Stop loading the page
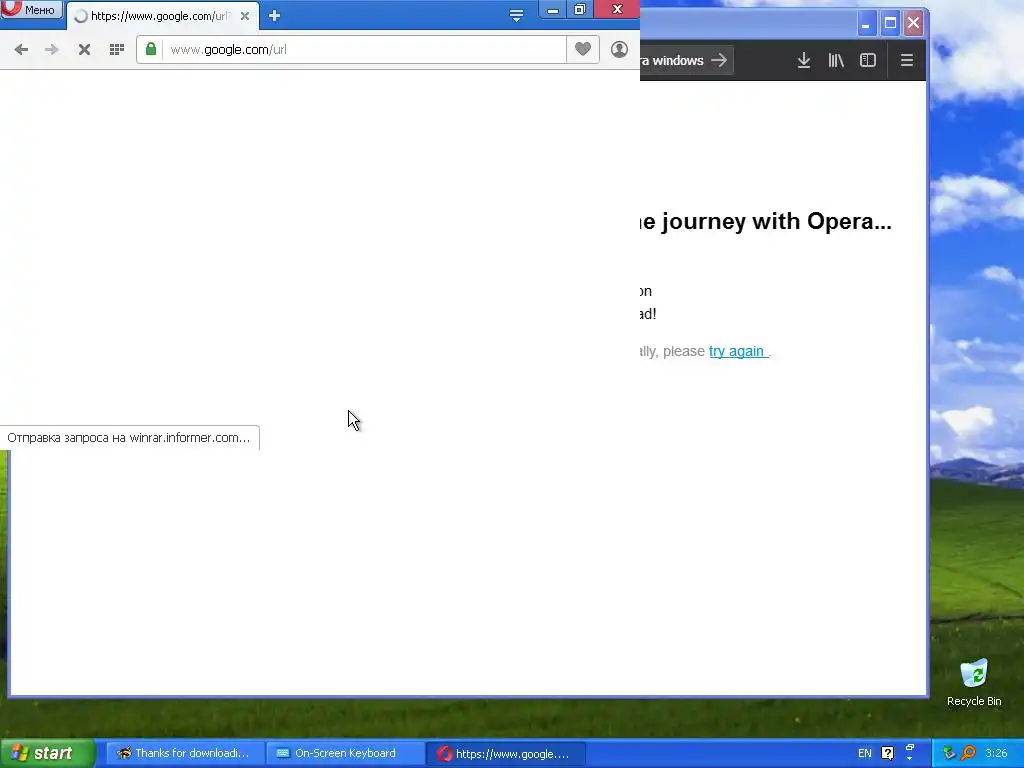Image resolution: width=1024 pixels, height=768 pixels. point(84,50)
